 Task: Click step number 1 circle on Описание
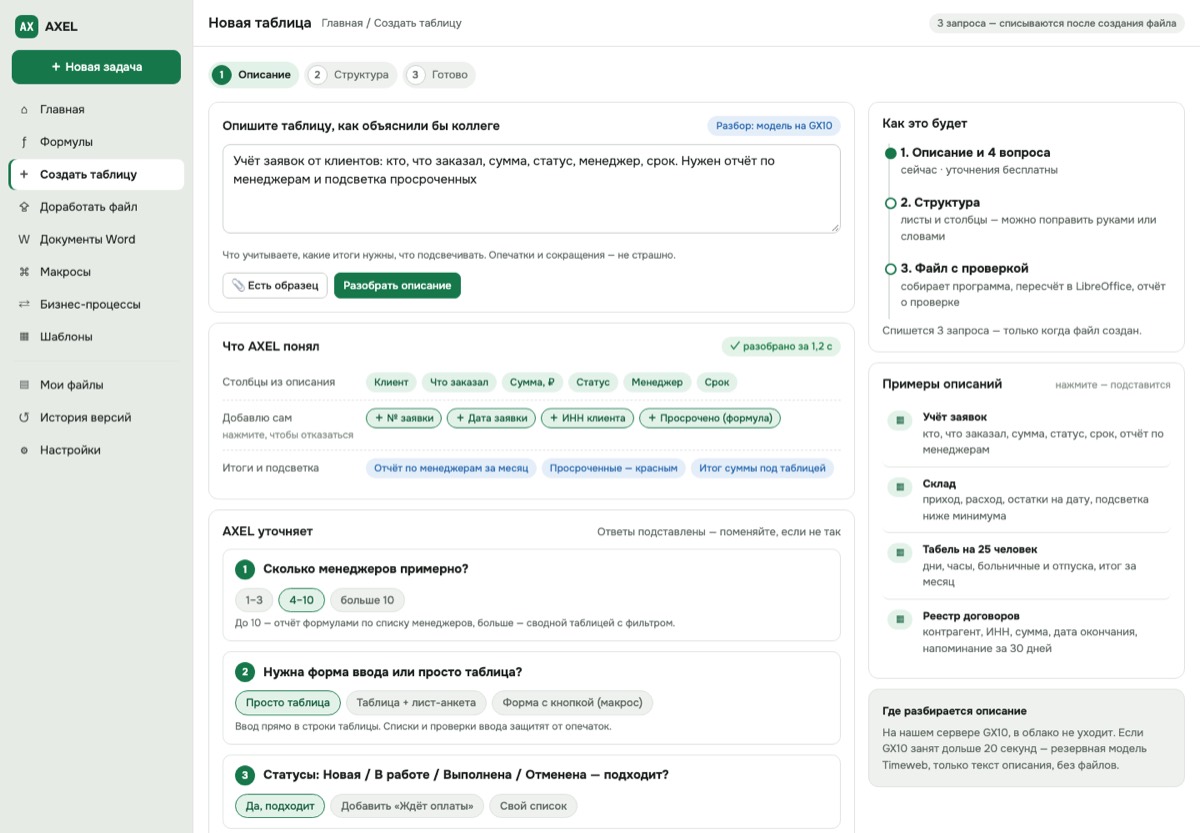click(x=222, y=75)
